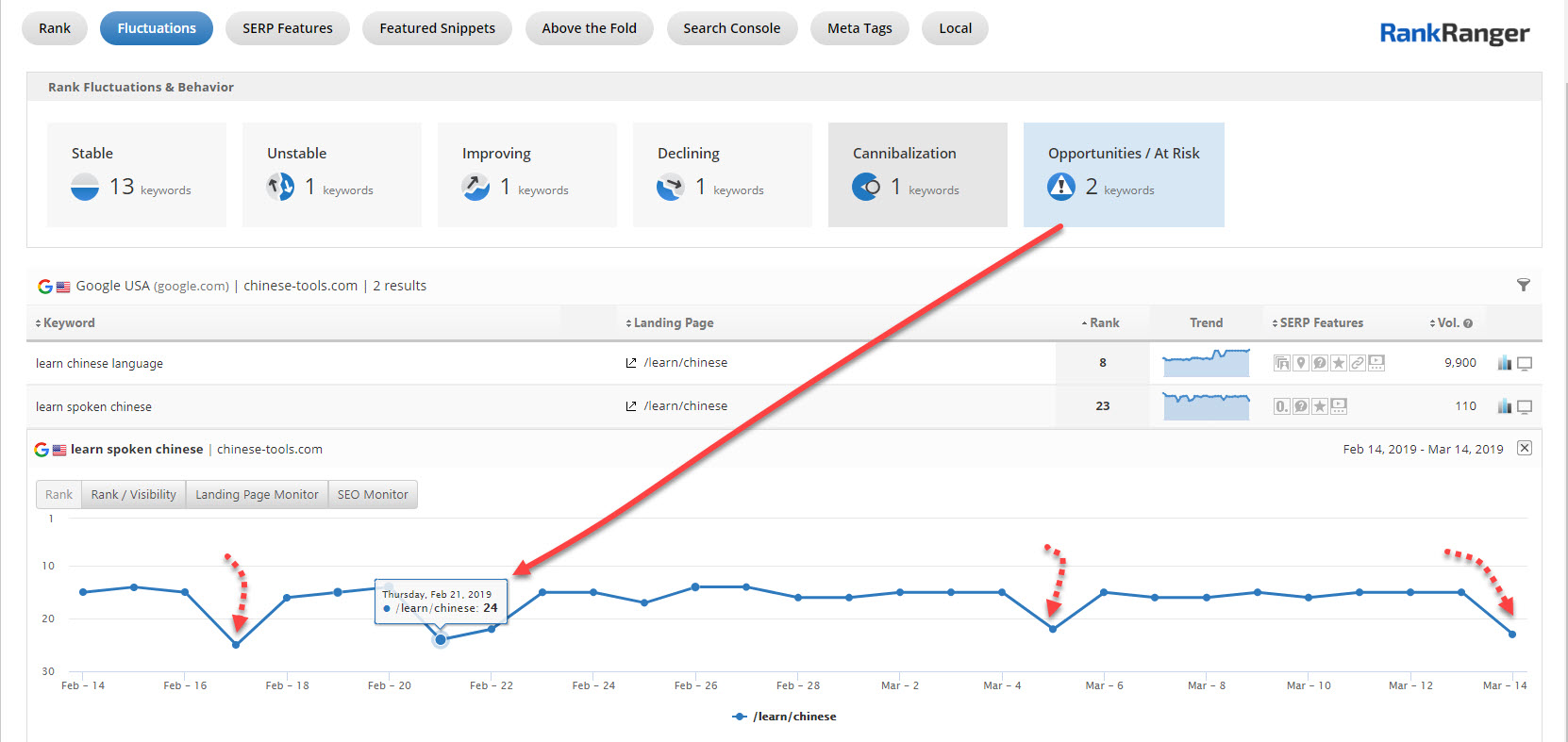
Task: Click the Opportunities / At Risk warning icon
Action: coord(1061,187)
